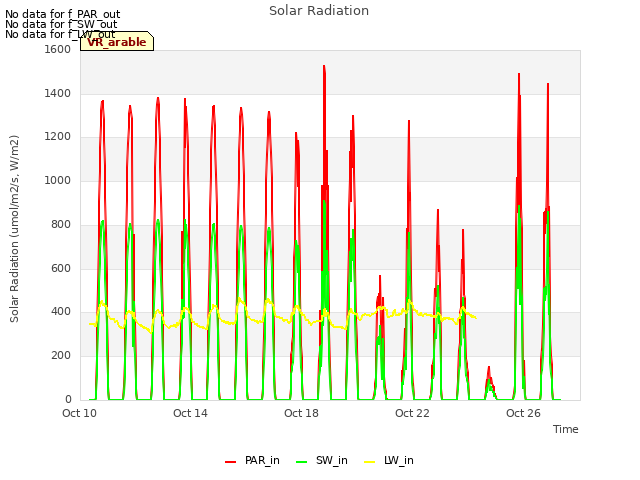The width and height of the screenshot is (640, 480).
Task: Click the 'No data for f_SW_out' message
Action: pos(61,24)
